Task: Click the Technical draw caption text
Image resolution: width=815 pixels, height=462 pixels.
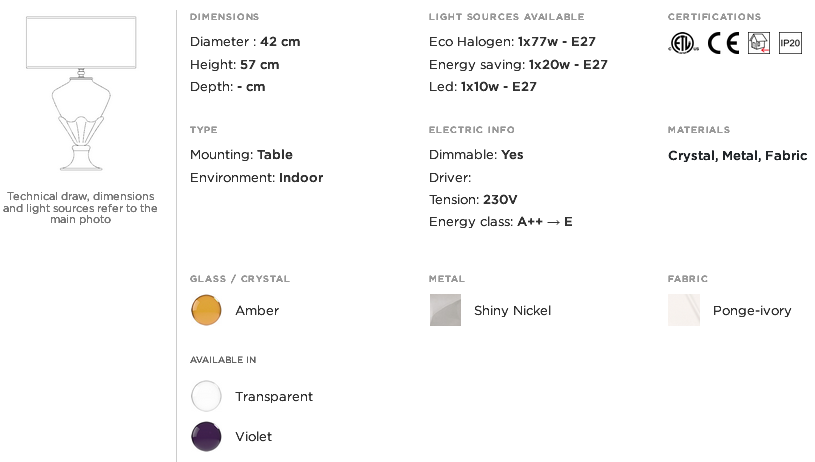Action: [80, 208]
